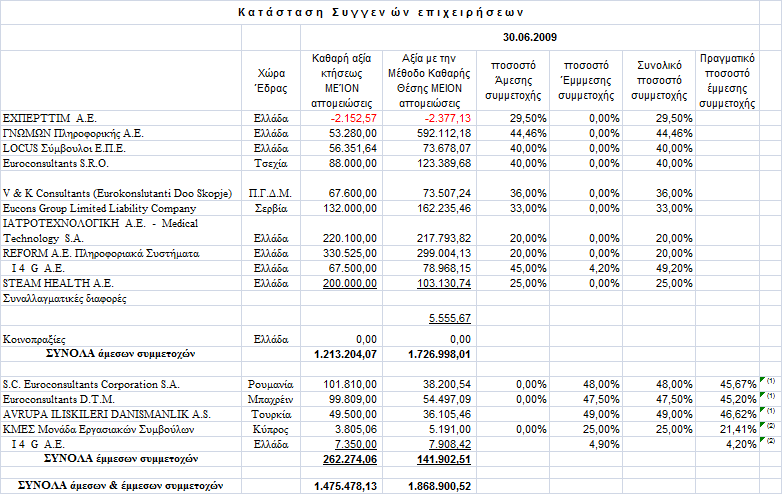
Task: Click the value 54.497,09
Action: point(446,399)
